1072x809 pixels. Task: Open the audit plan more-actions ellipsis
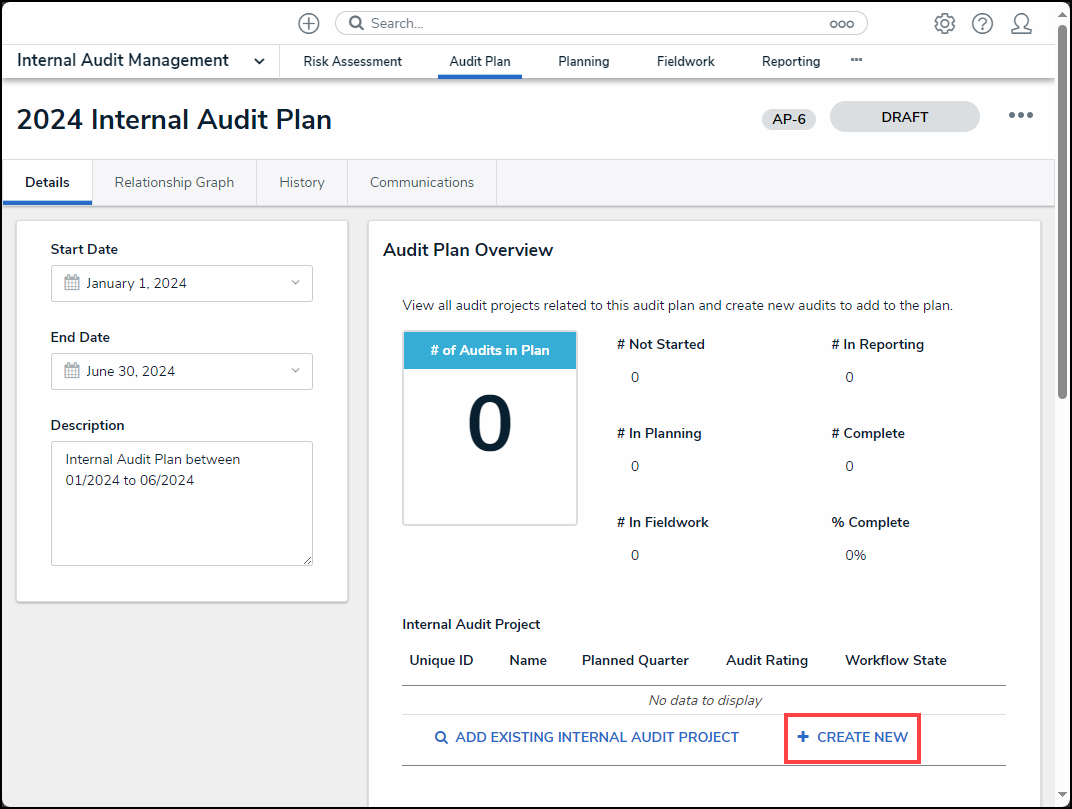(x=1020, y=116)
